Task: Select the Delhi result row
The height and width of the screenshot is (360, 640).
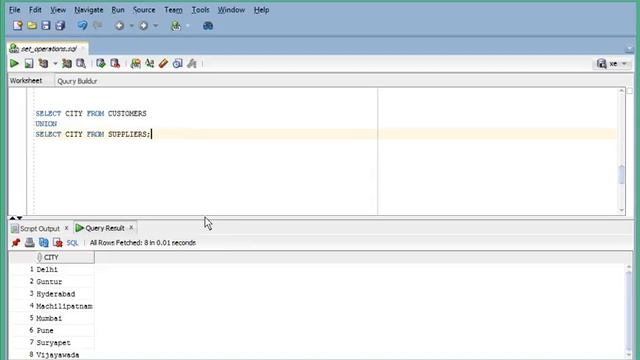Action: point(52,269)
